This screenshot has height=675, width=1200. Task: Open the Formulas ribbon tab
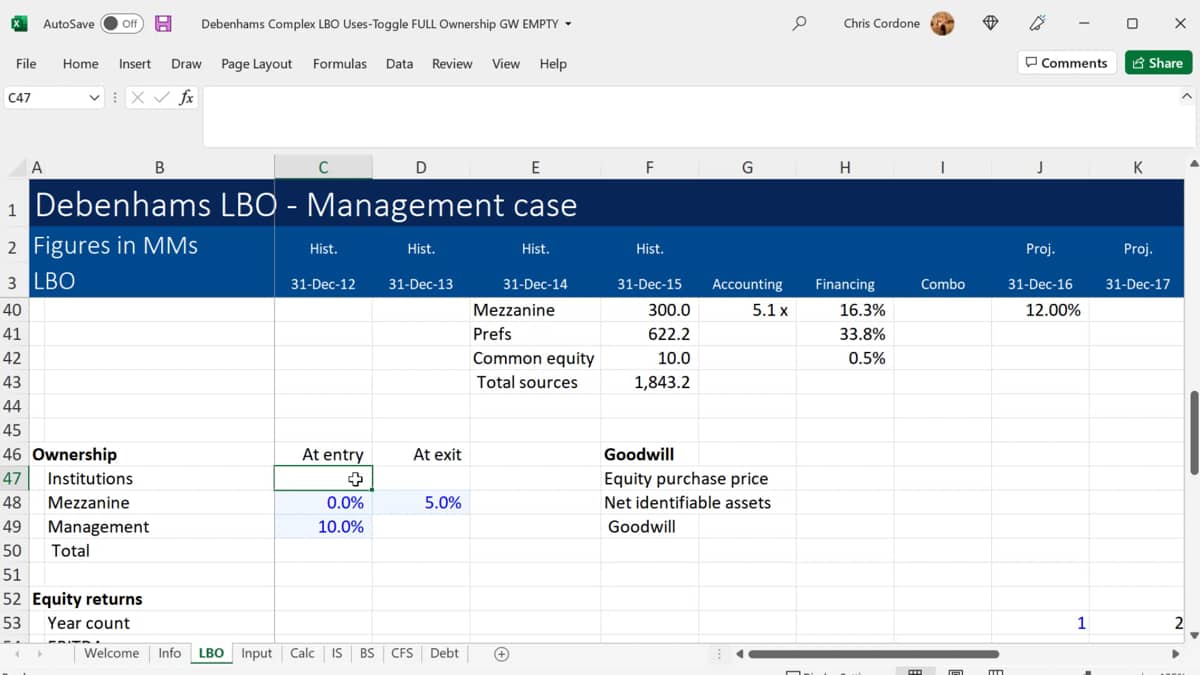click(x=340, y=63)
